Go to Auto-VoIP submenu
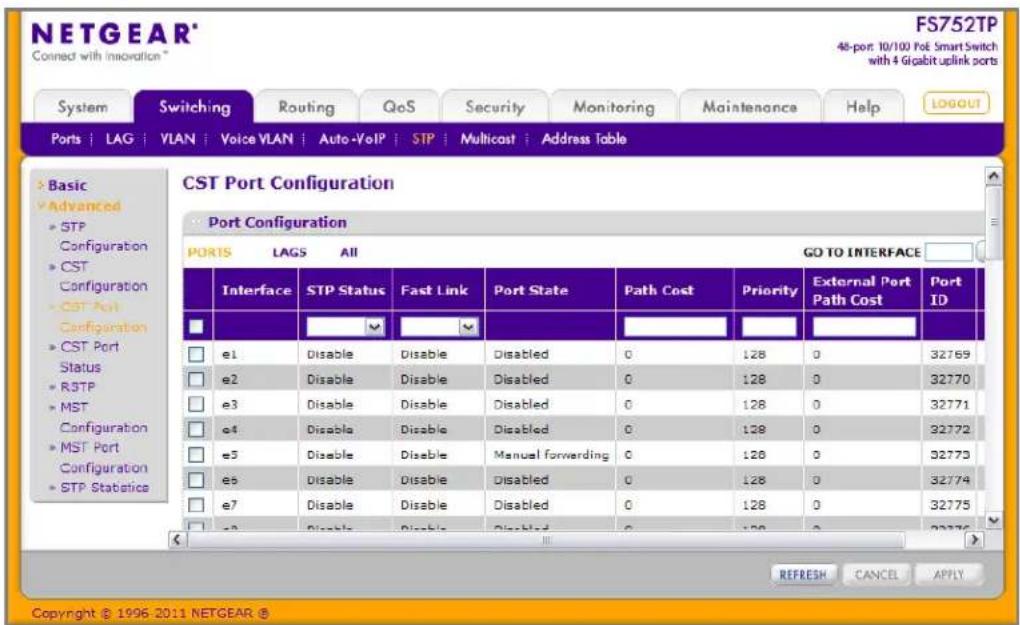 coord(352,139)
